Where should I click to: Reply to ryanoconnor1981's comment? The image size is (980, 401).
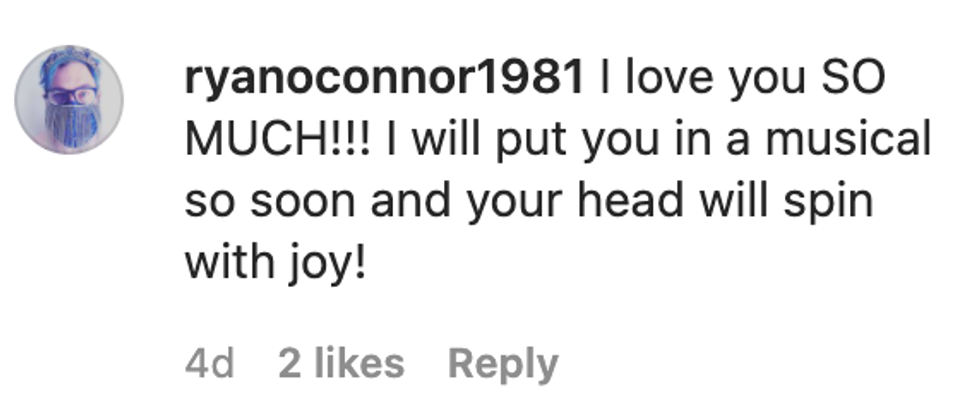[503, 364]
